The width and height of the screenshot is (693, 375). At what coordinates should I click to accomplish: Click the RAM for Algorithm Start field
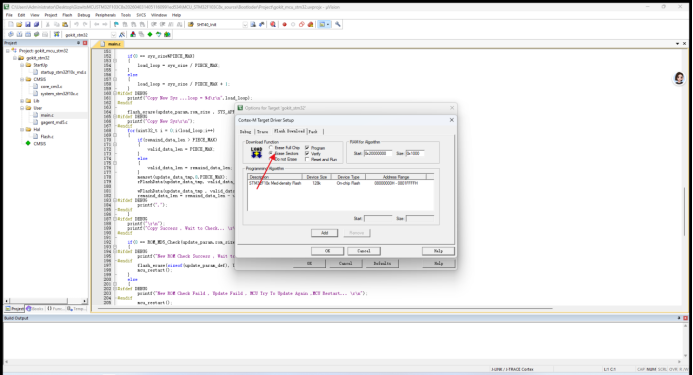click(x=378, y=153)
